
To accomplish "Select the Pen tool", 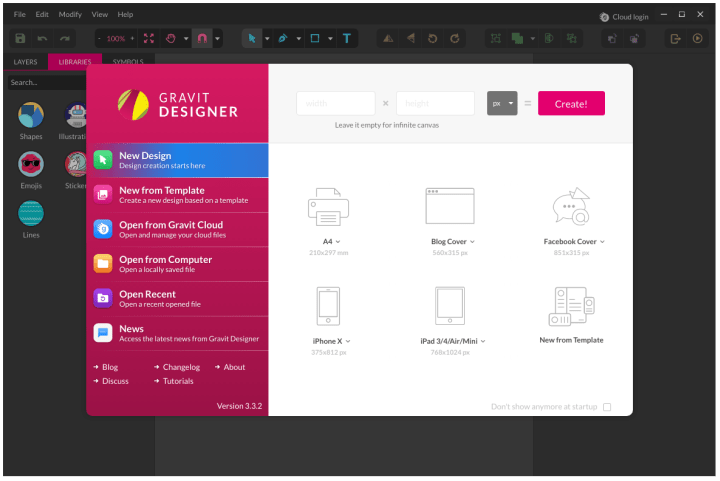I will [283, 39].
